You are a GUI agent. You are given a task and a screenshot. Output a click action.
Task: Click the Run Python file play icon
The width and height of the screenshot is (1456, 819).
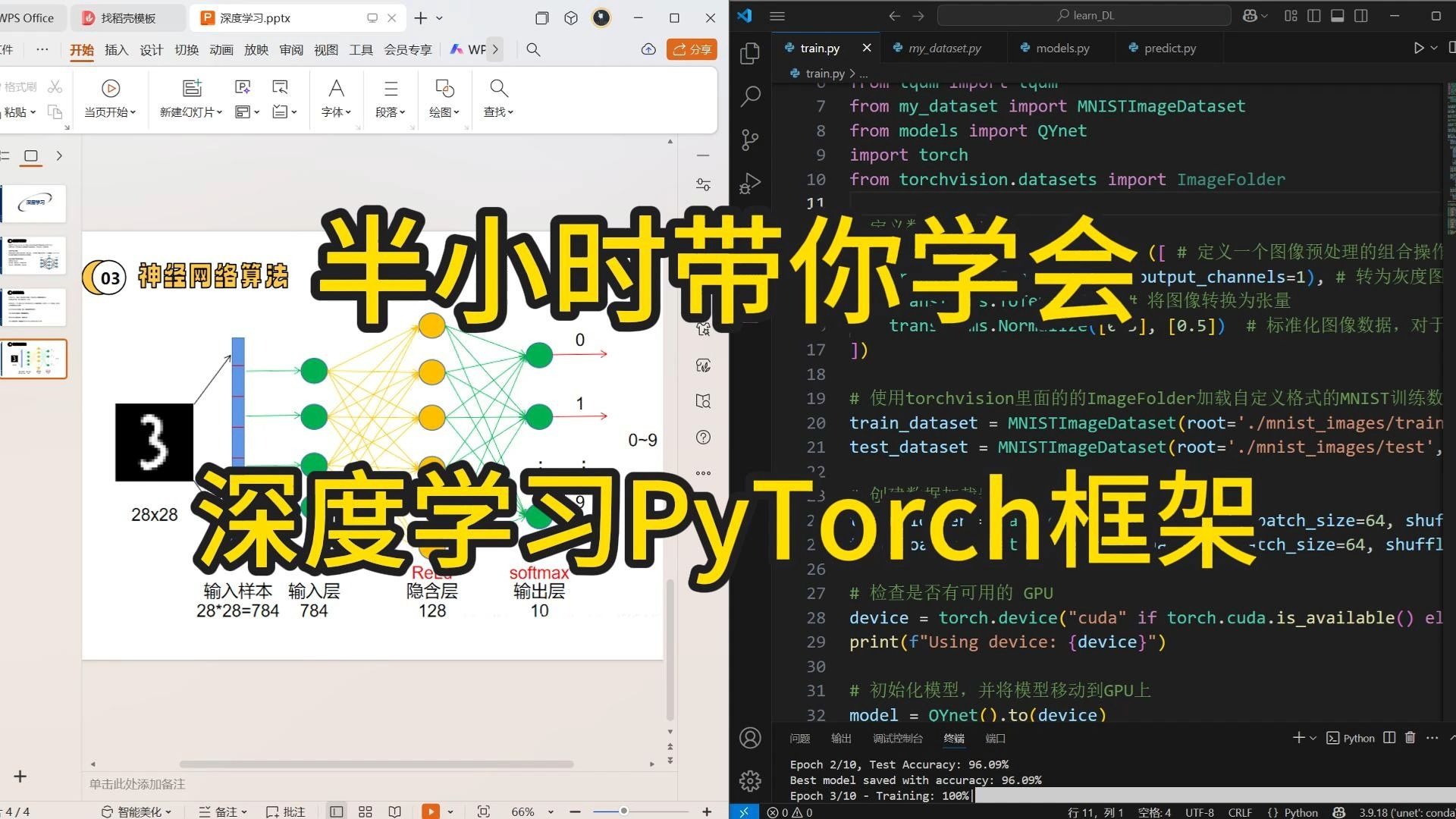(x=1418, y=48)
